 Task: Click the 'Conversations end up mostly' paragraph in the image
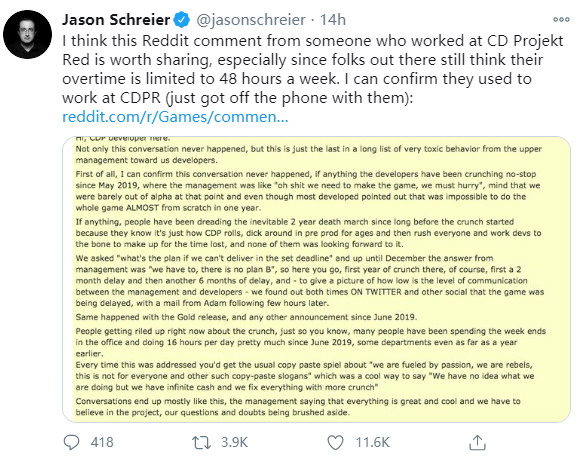(x=298, y=407)
